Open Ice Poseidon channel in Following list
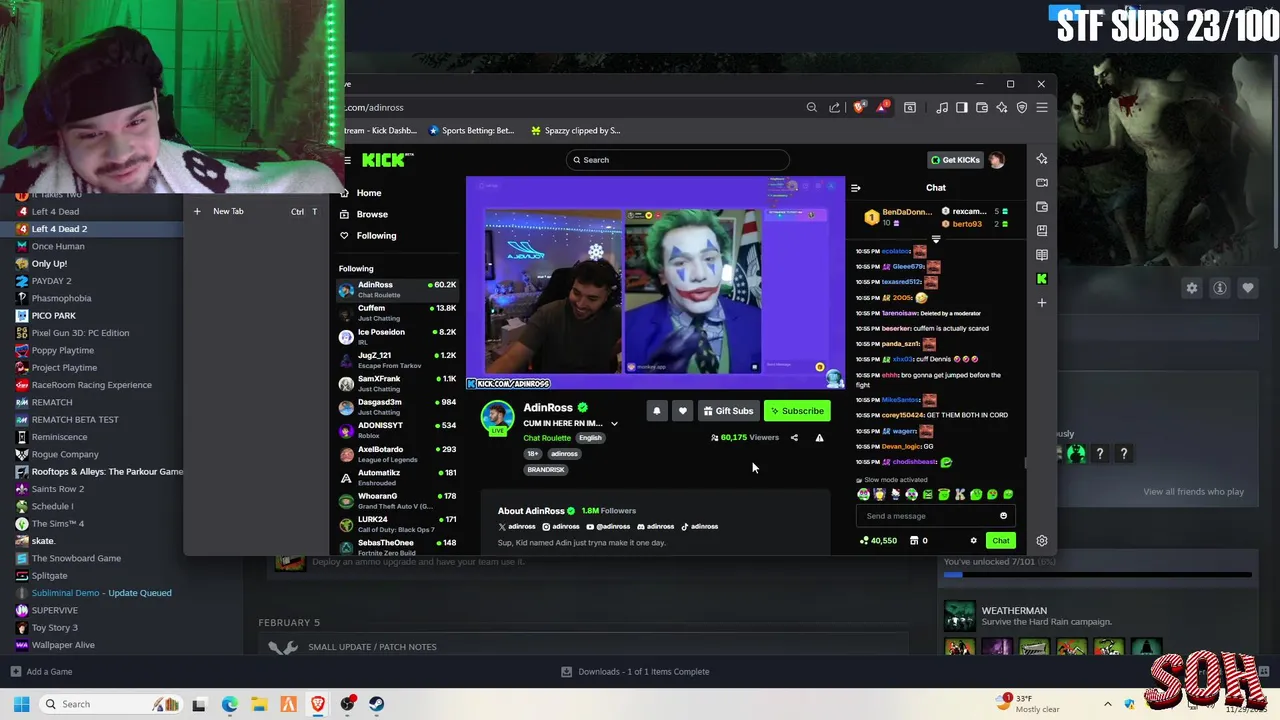The image size is (1280, 720). 397,336
